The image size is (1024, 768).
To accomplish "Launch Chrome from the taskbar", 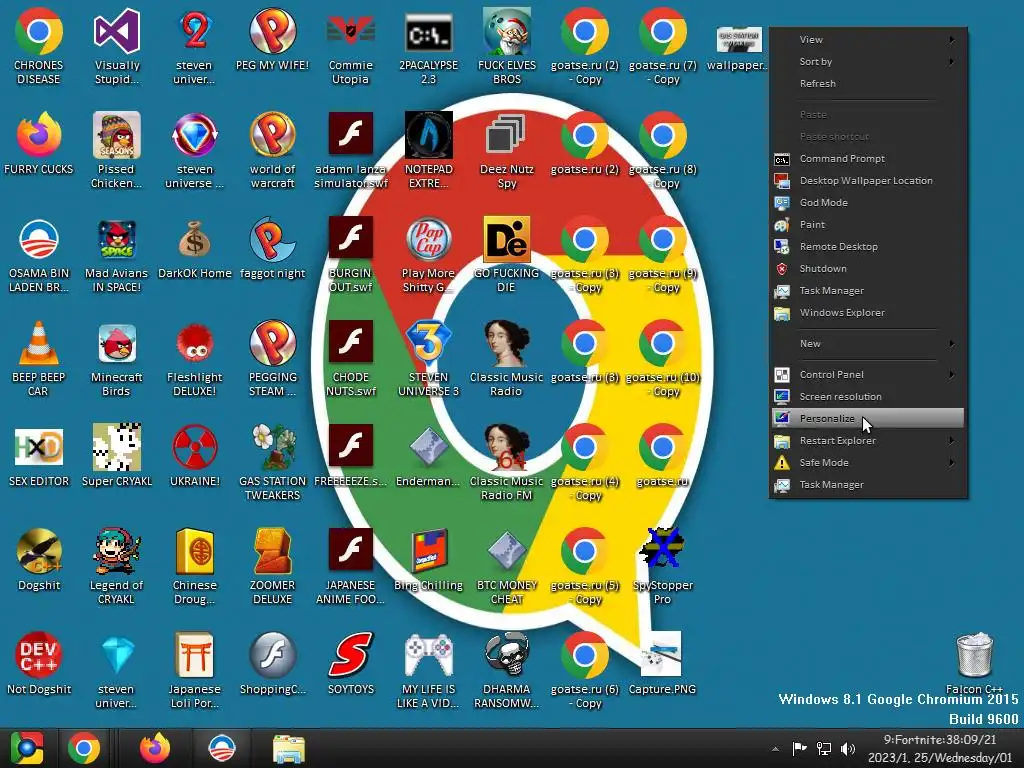I will [84, 748].
